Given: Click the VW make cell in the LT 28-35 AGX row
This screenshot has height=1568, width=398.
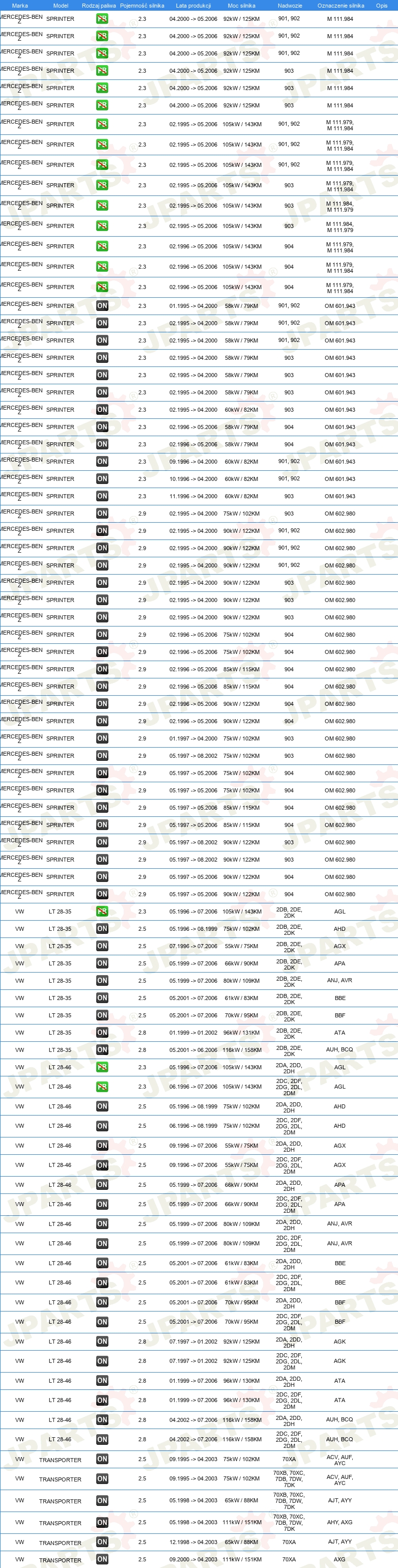Looking at the screenshot, I should tap(20, 947).
